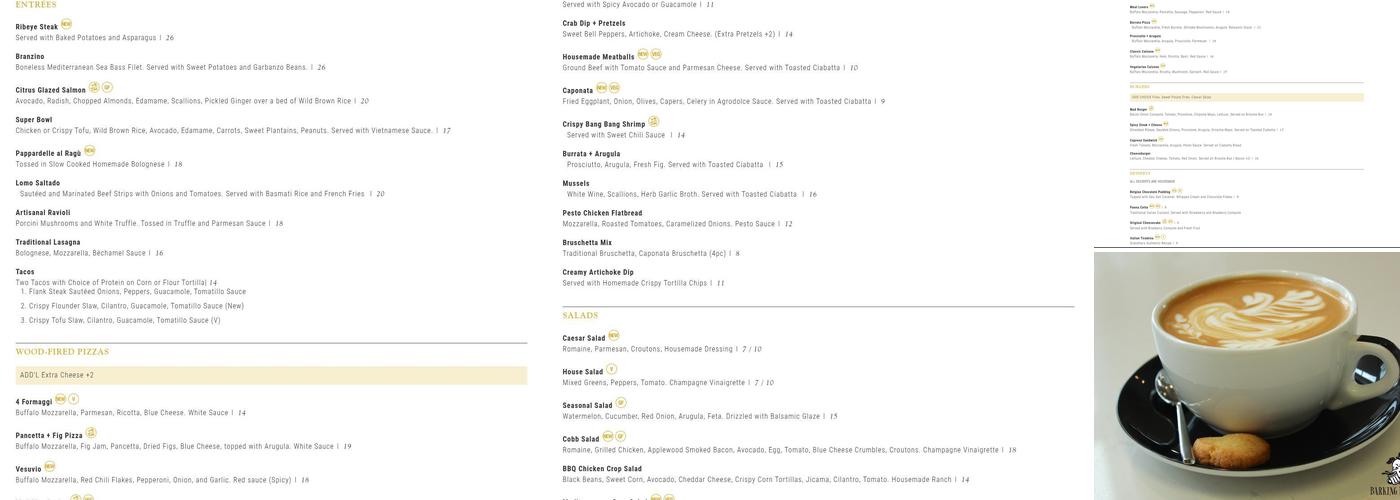This screenshot has width=1400, height=500.
Task: Click the SALADS section heading
Action: 580,315
